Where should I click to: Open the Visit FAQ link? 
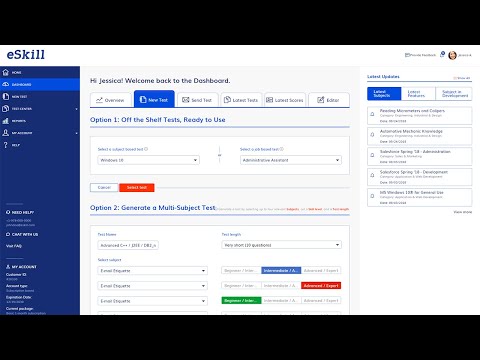click(14, 246)
